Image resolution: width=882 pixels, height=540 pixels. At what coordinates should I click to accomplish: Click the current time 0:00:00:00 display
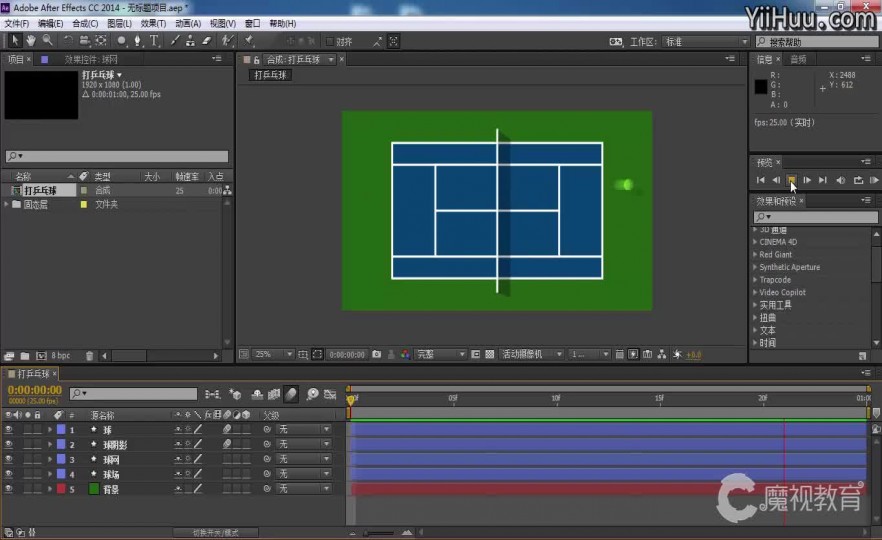pos(35,390)
